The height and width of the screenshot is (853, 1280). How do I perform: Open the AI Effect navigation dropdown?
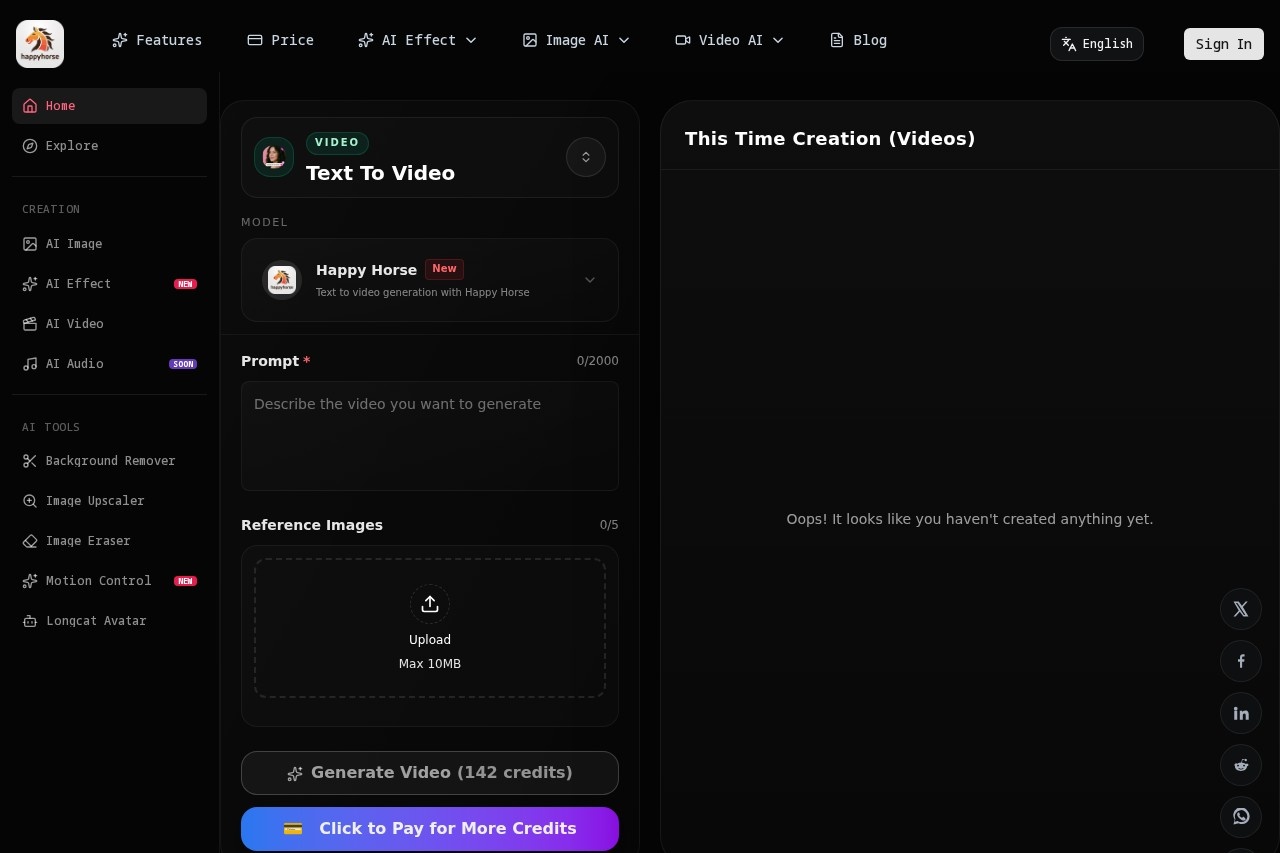click(x=417, y=40)
